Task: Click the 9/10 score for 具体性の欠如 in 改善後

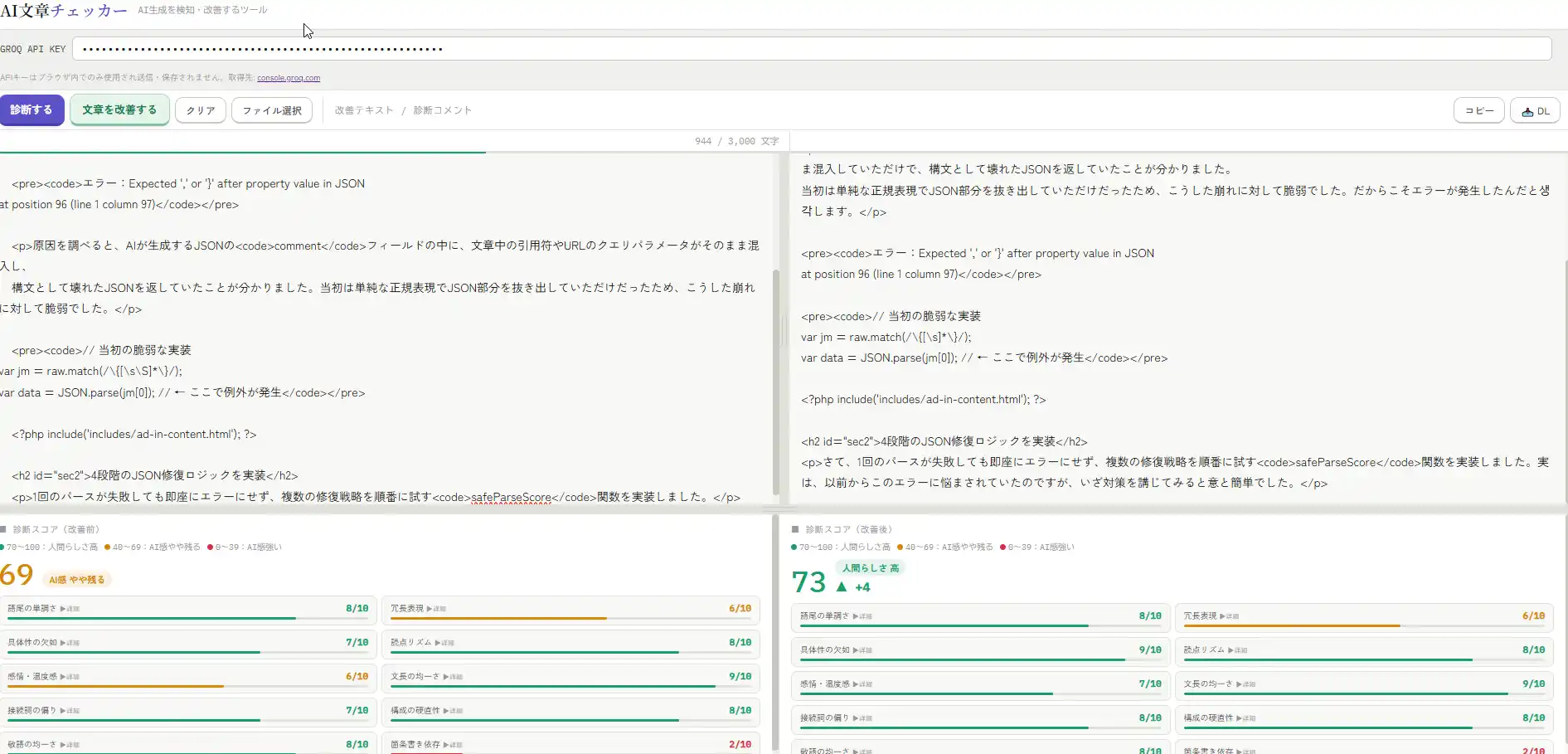Action: [x=1150, y=650]
